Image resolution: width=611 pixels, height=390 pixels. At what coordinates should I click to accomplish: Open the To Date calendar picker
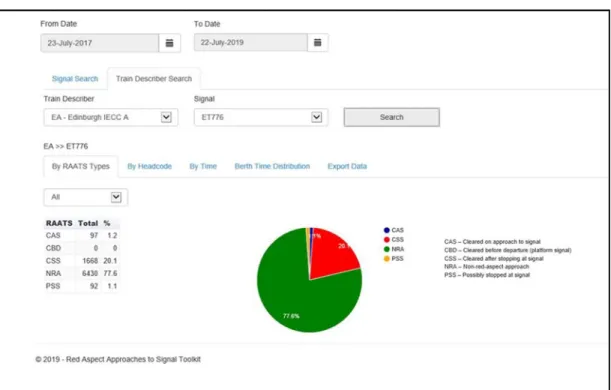point(318,42)
